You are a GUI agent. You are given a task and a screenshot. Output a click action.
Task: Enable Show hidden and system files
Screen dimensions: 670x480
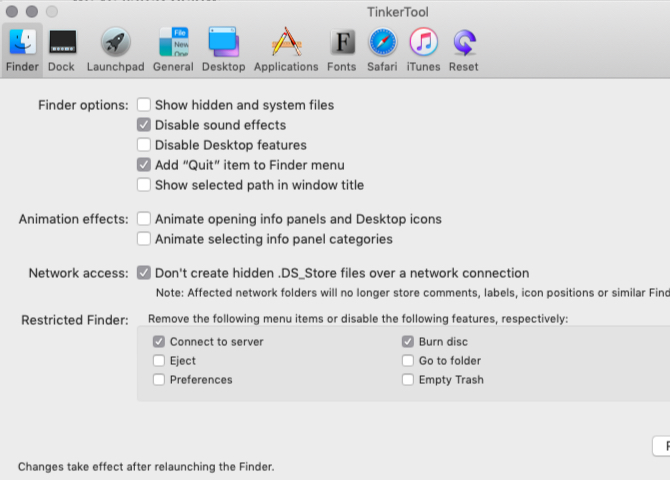pos(144,105)
